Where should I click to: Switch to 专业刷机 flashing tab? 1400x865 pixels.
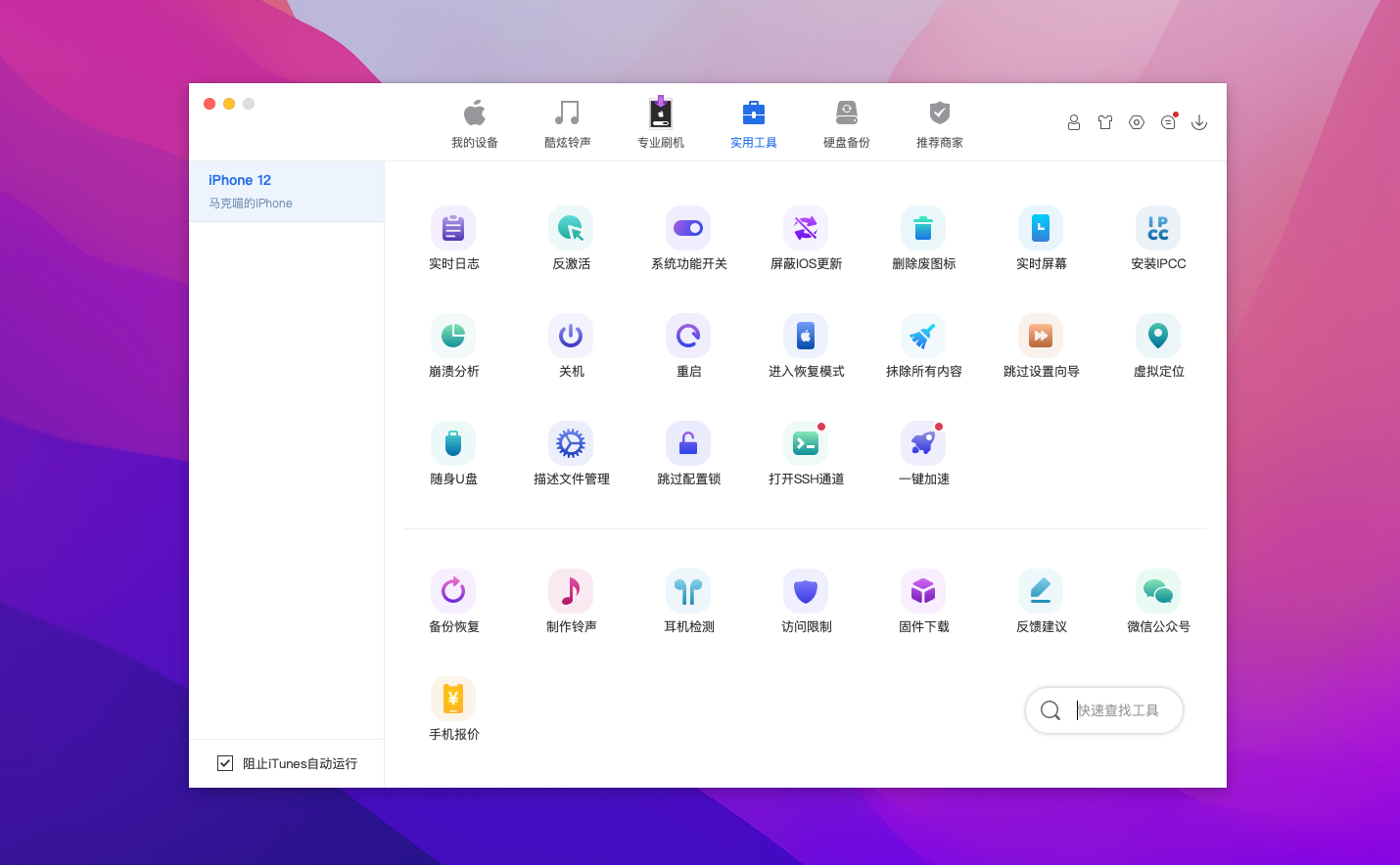[661, 123]
